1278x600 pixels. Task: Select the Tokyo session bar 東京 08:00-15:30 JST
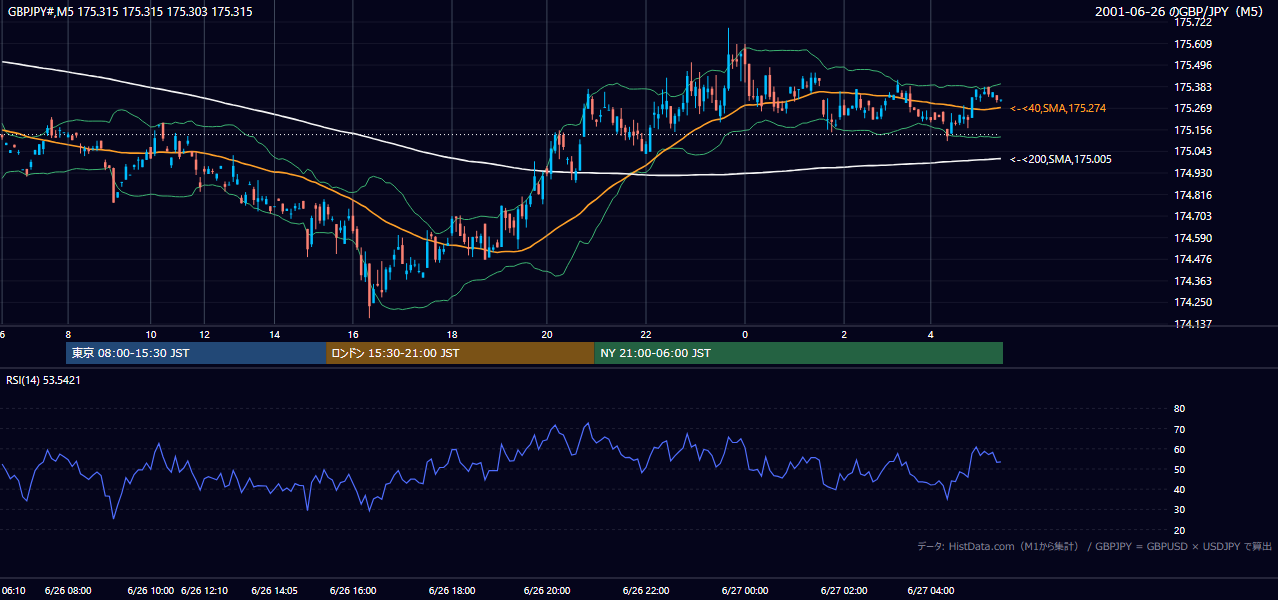pyautogui.click(x=196, y=353)
